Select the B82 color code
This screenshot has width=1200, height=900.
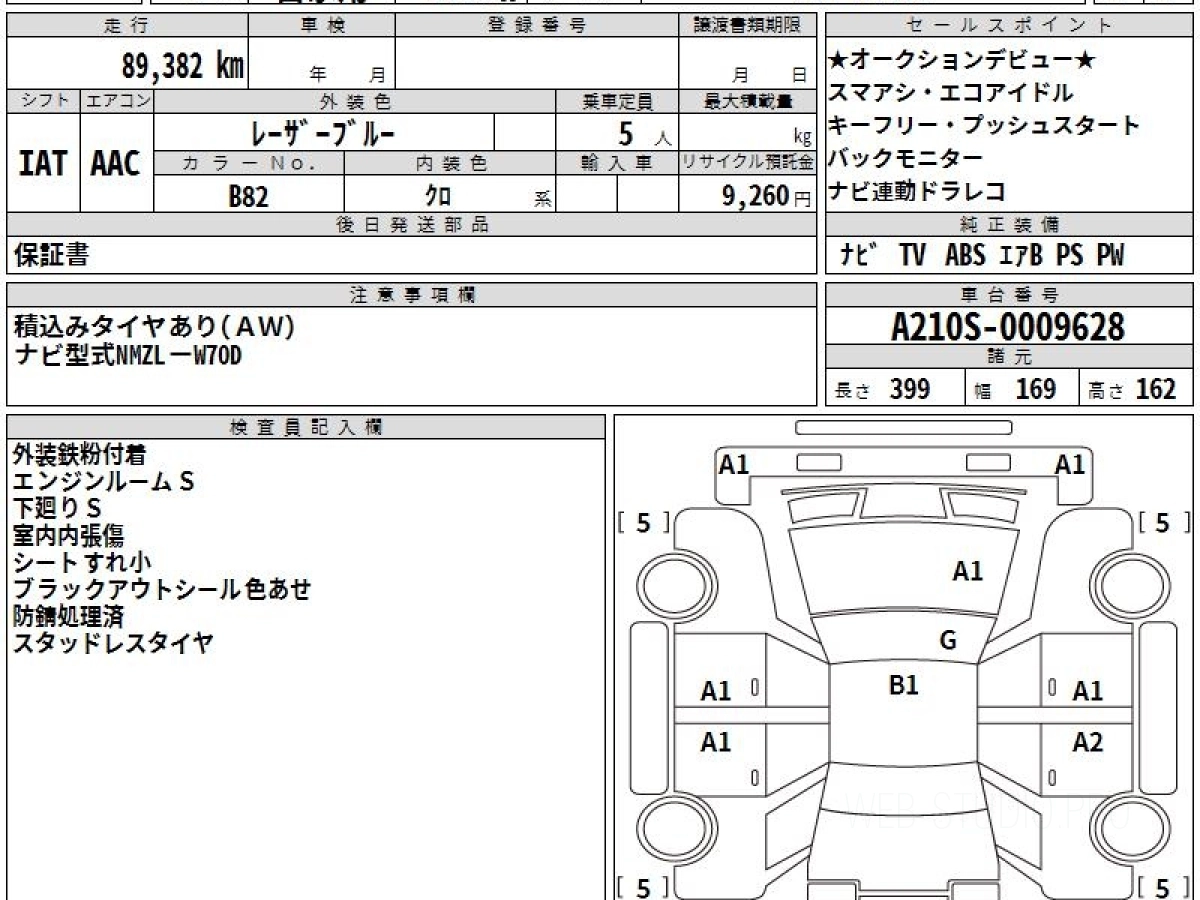click(x=248, y=196)
